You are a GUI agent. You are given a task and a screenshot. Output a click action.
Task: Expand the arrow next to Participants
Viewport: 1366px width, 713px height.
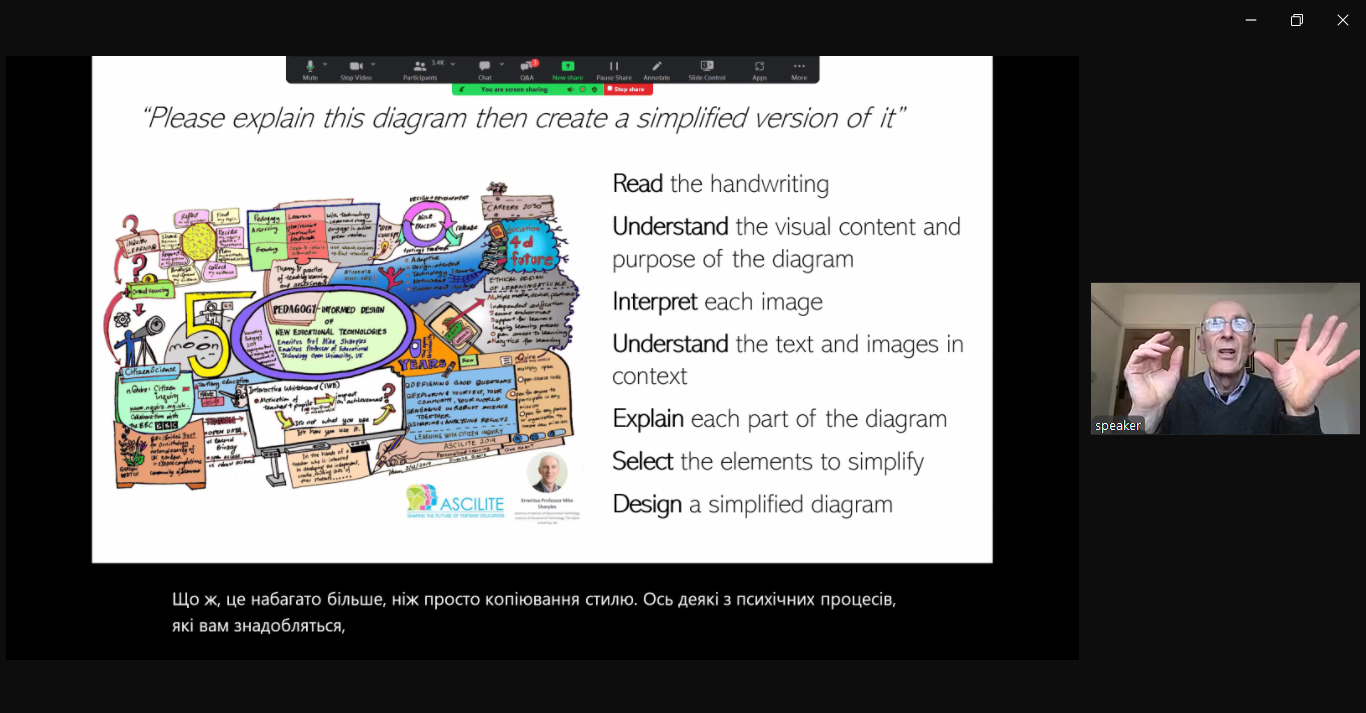pos(453,64)
